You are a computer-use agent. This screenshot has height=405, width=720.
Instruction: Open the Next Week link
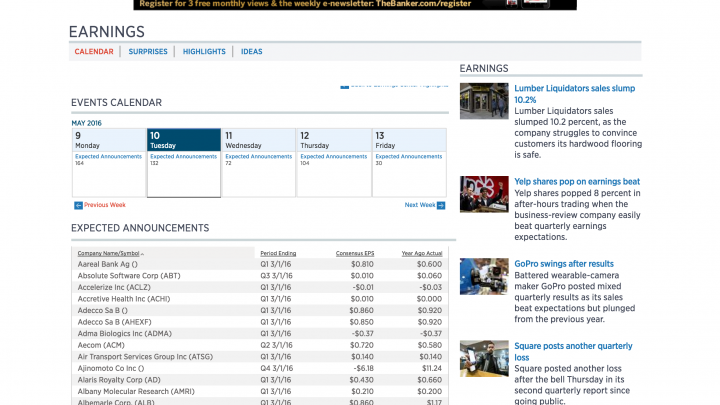click(420, 205)
